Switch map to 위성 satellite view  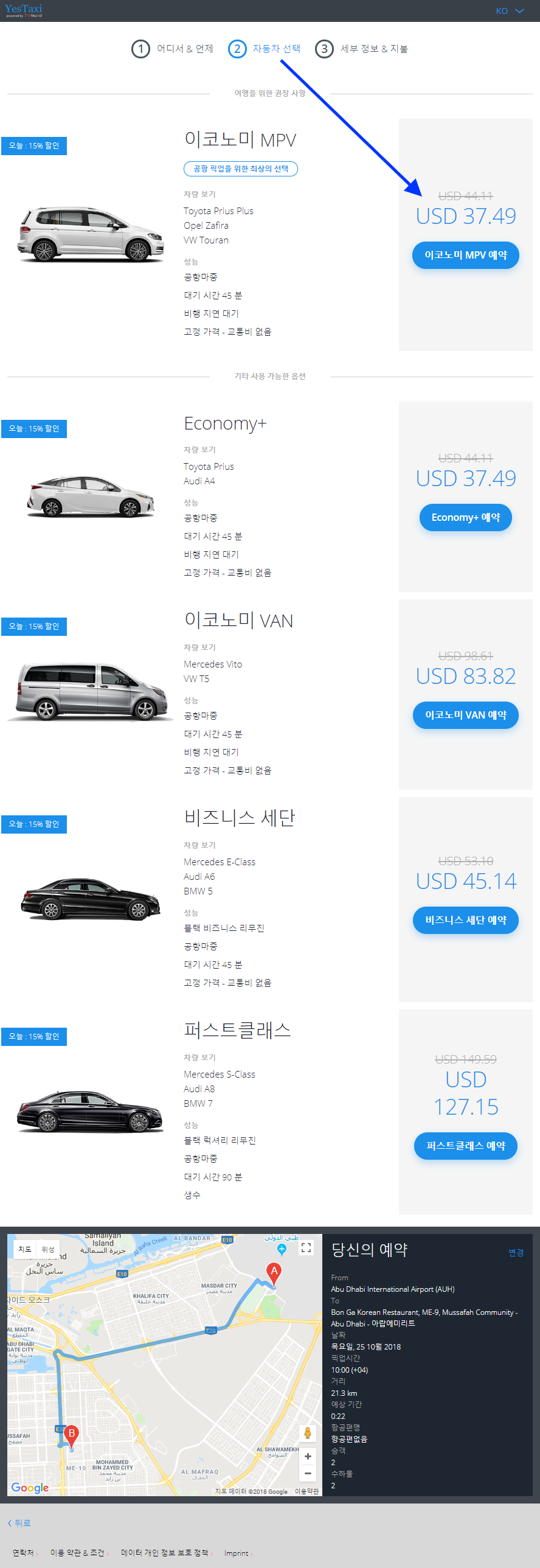pos(48,1249)
